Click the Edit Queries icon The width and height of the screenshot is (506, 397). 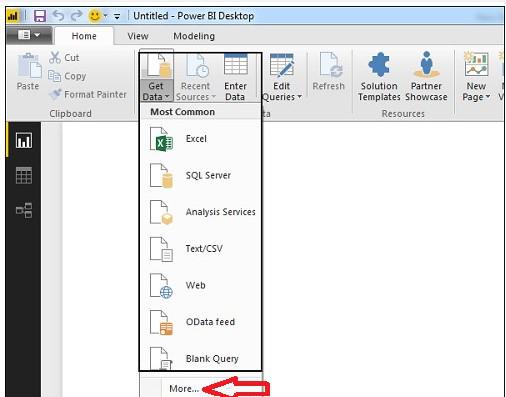(x=282, y=66)
